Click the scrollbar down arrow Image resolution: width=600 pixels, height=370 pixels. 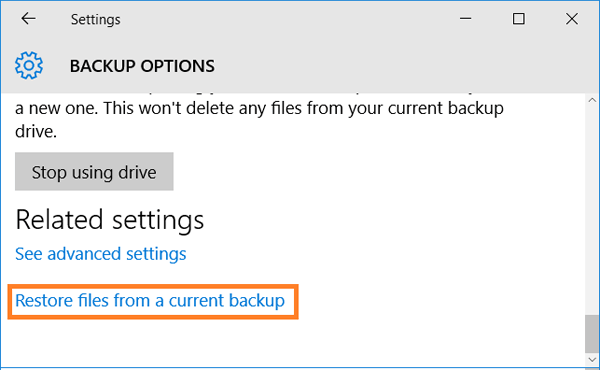pos(592,360)
